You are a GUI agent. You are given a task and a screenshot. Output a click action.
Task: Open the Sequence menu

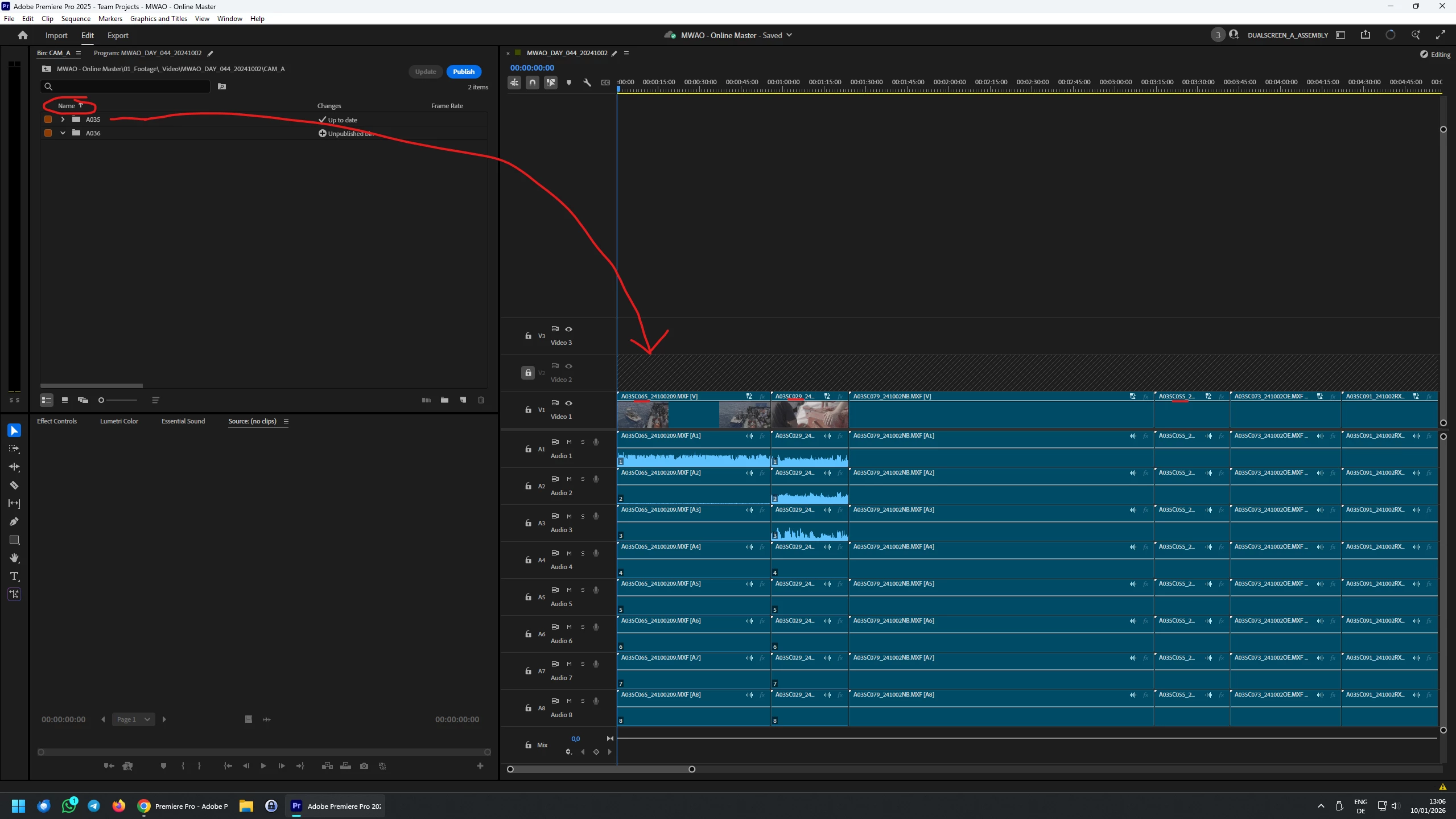coord(76,19)
